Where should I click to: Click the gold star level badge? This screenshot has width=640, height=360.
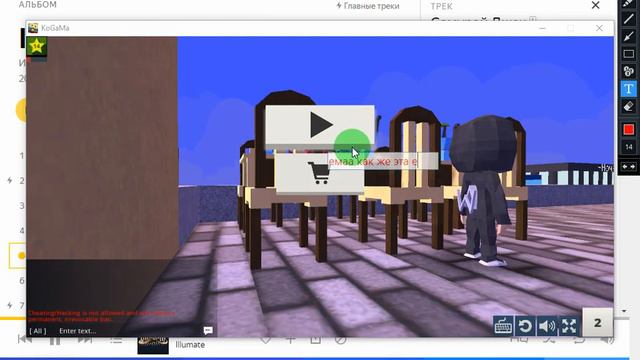(37, 46)
